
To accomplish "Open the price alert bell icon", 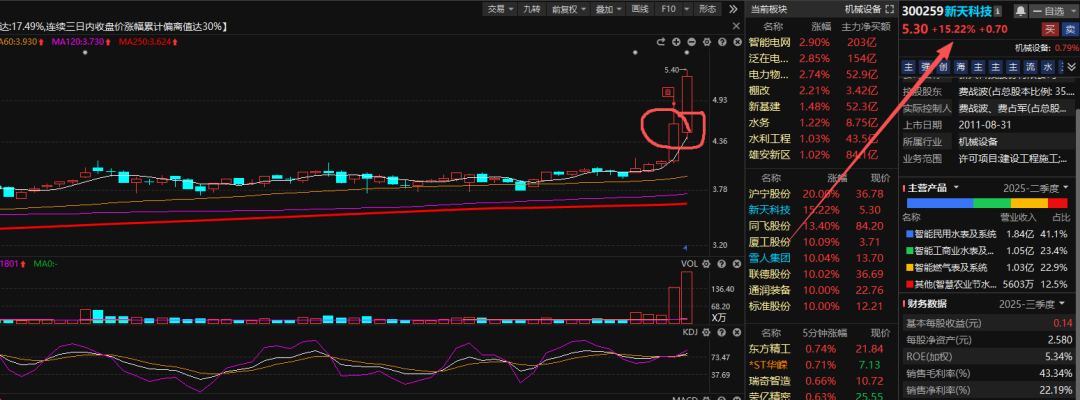I will (x=1020, y=9).
